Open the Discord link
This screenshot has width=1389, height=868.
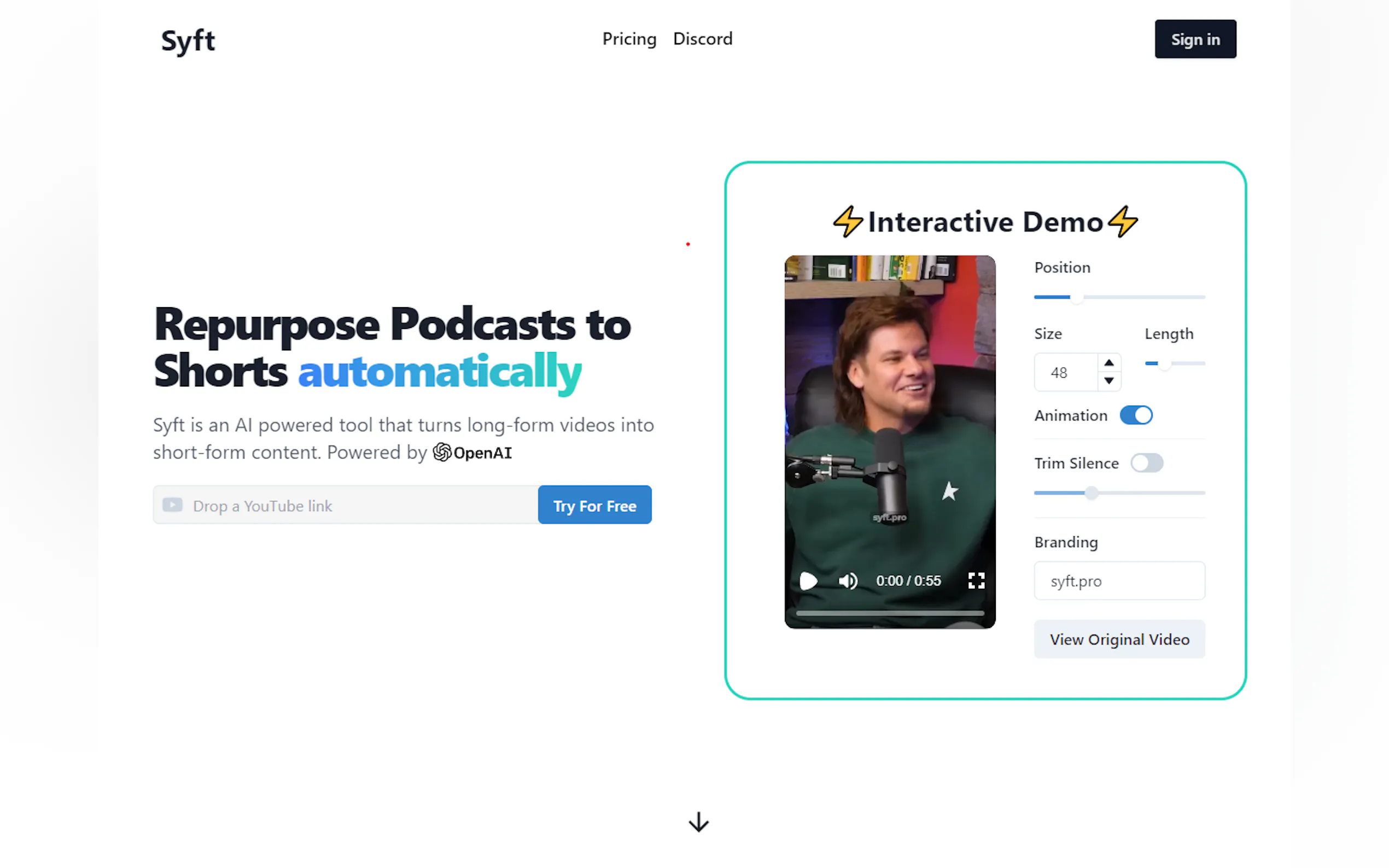(702, 39)
